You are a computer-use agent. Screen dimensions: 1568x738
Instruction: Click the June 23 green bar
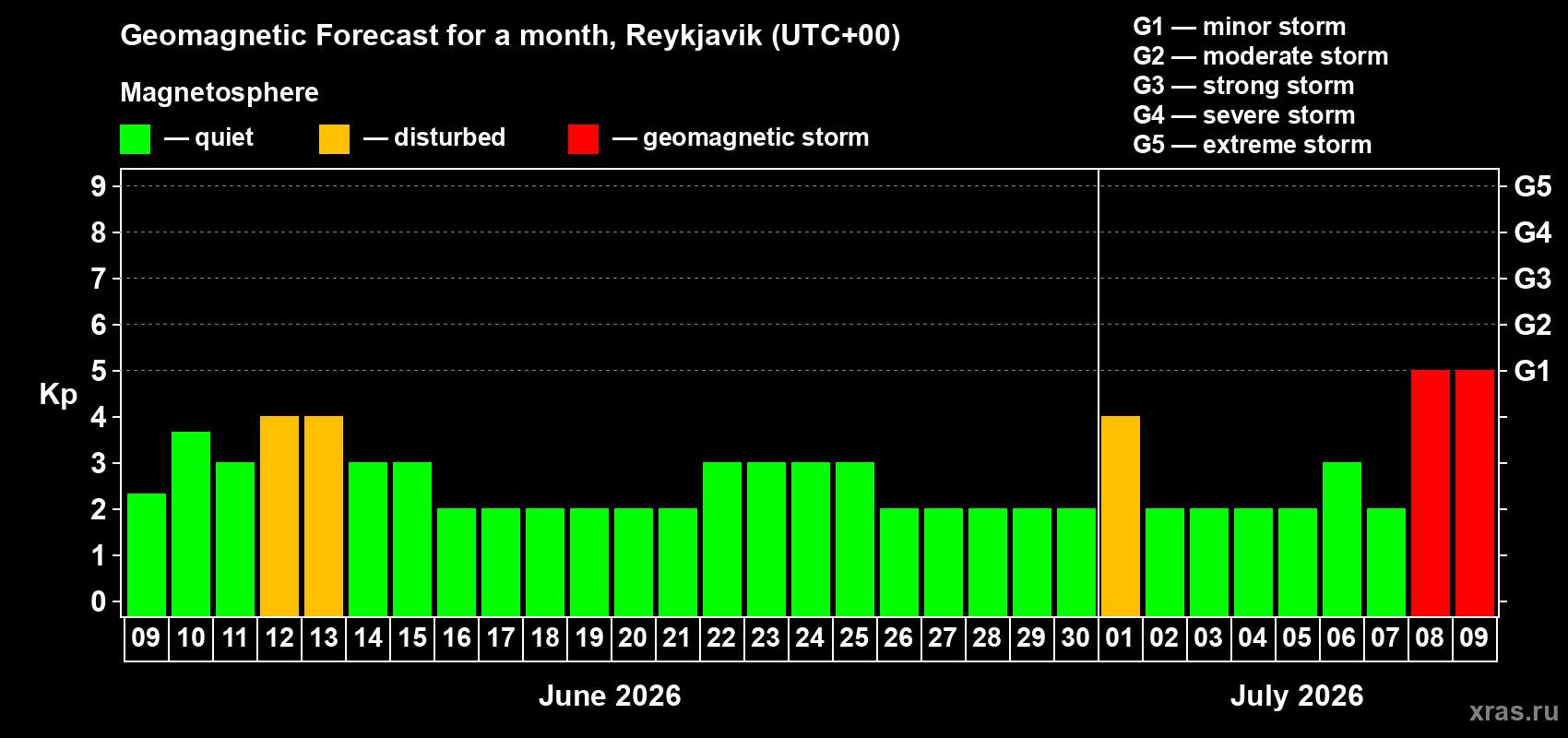766,539
